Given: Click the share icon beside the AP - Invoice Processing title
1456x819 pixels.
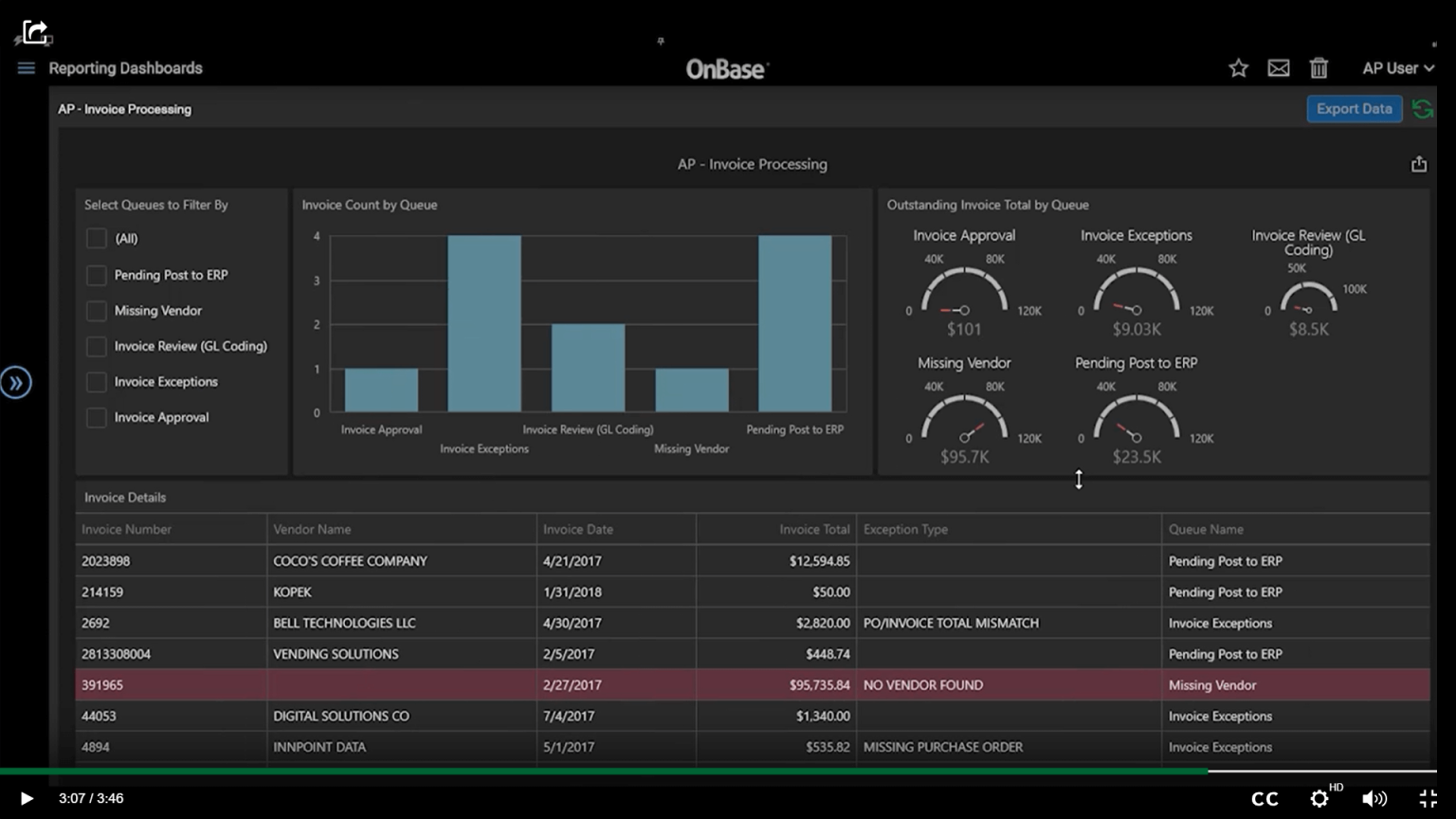Looking at the screenshot, I should pyautogui.click(x=1419, y=163).
